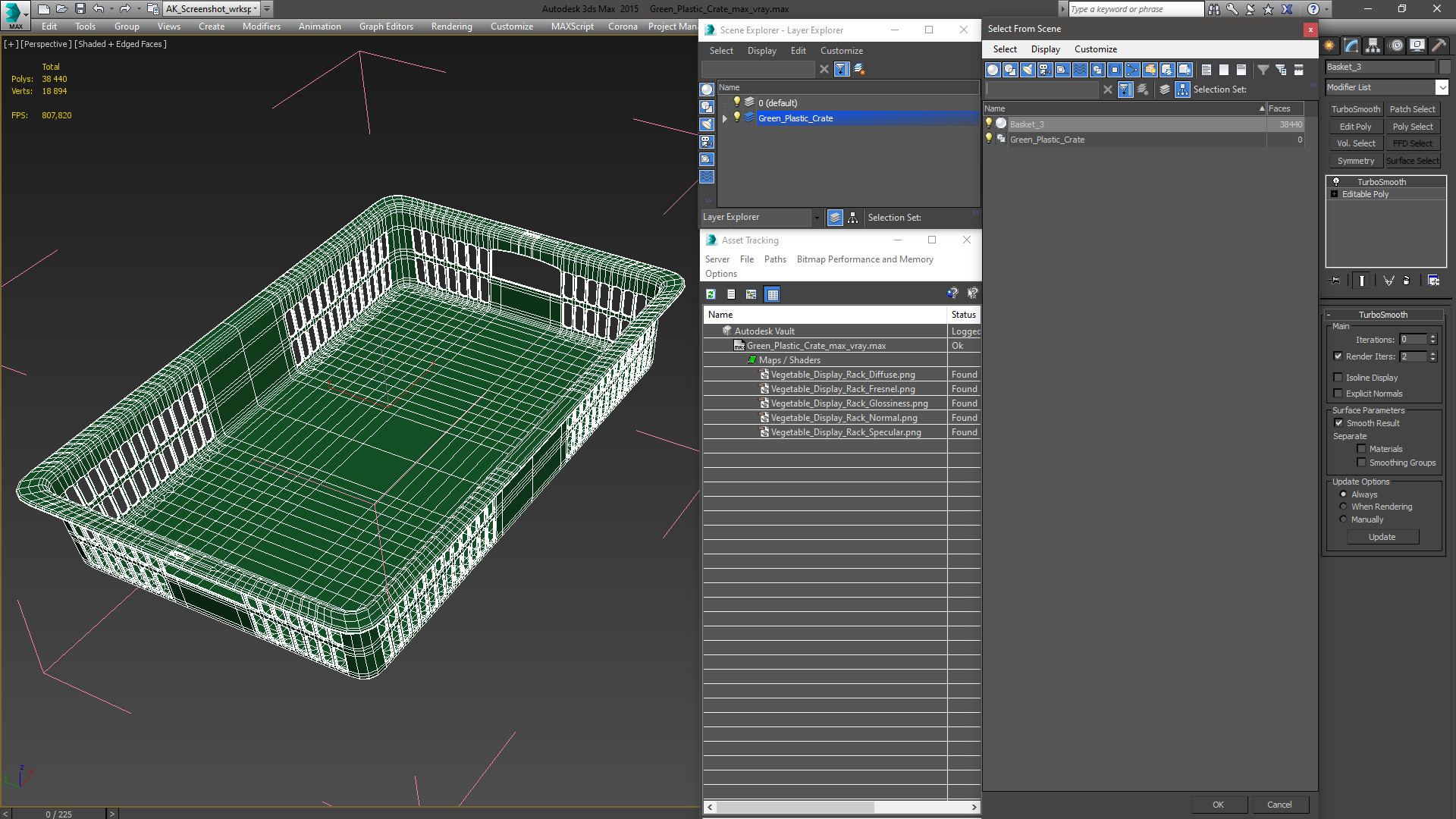Click Select All icon in Select From Scene
This screenshot has width=1456, height=819.
pos(1207,70)
